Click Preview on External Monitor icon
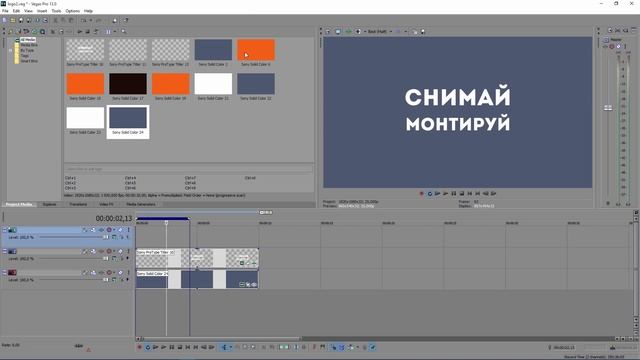 (x=338, y=31)
